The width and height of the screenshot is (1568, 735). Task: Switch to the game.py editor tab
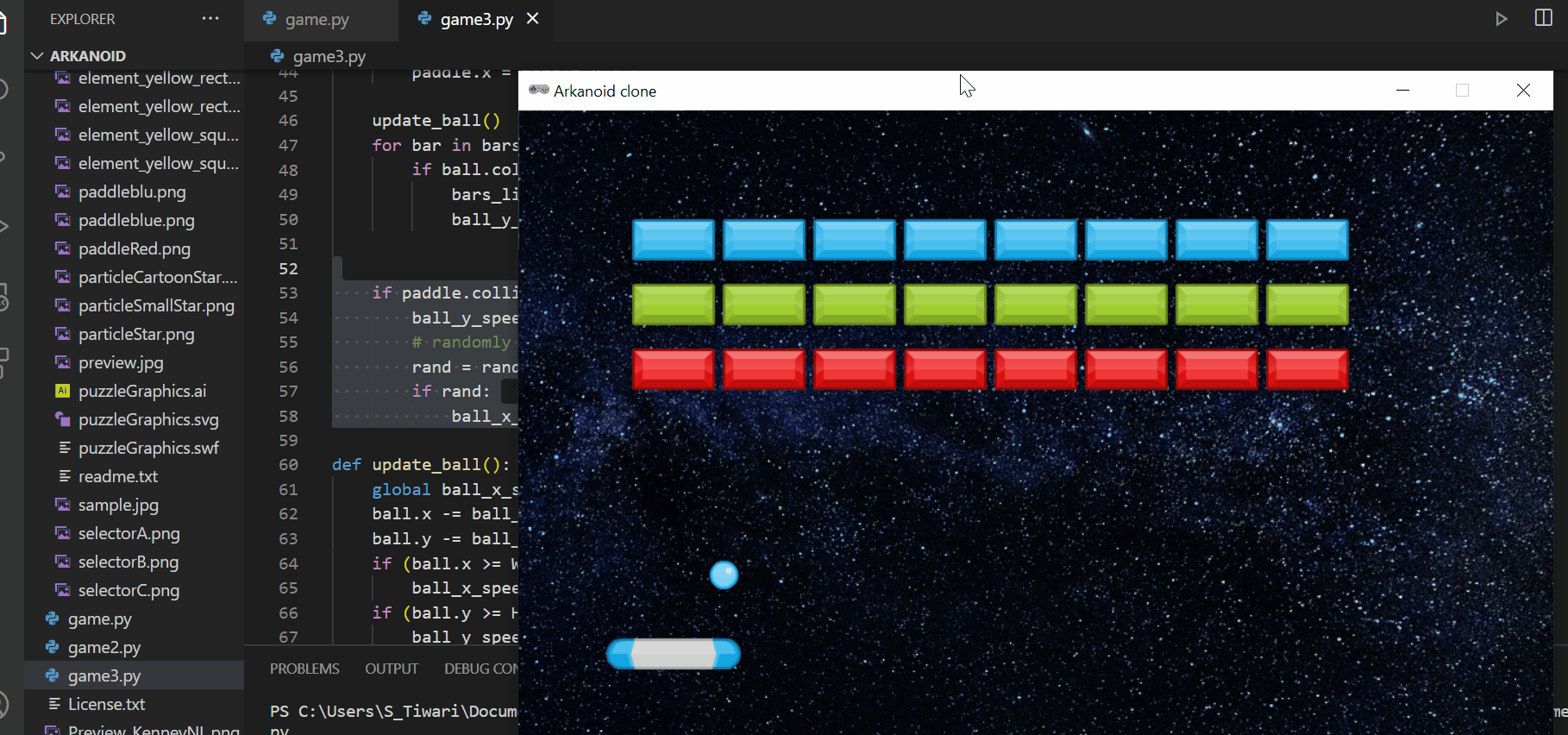317,19
